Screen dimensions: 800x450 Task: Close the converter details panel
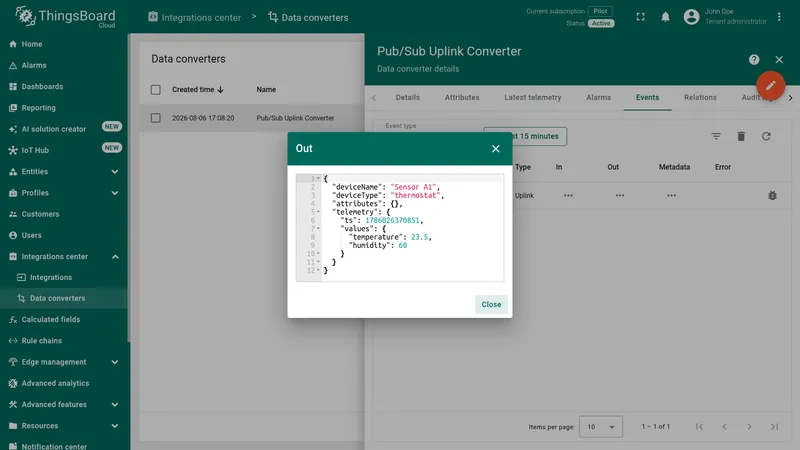779,60
